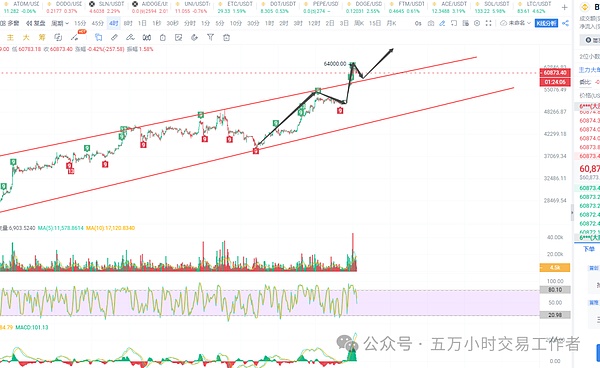Open the SOL/USDT pair tab
Image resolution: width=600 pixels, height=368 pixels.
[x=492, y=7]
